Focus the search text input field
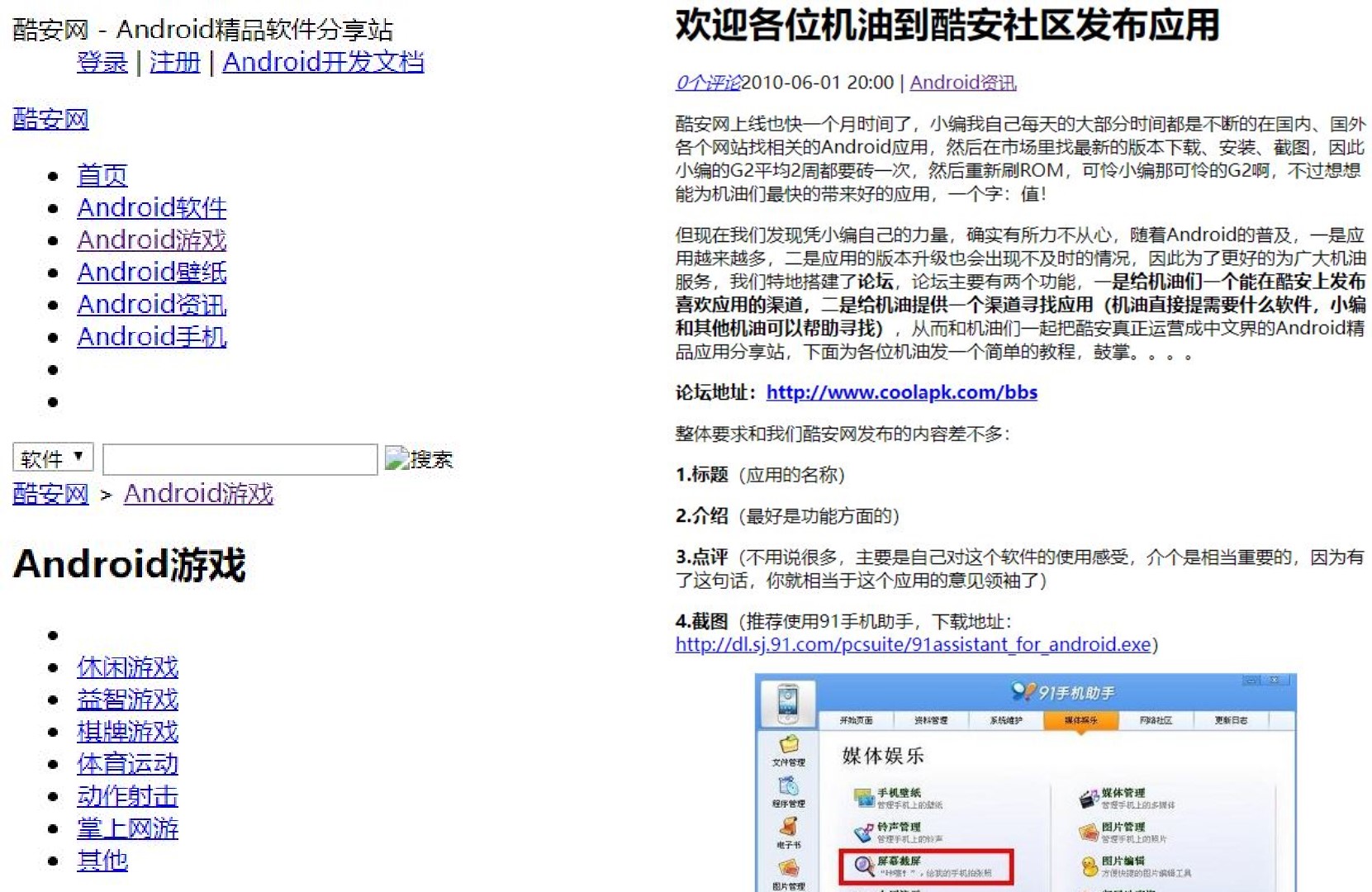 pyautogui.click(x=240, y=459)
